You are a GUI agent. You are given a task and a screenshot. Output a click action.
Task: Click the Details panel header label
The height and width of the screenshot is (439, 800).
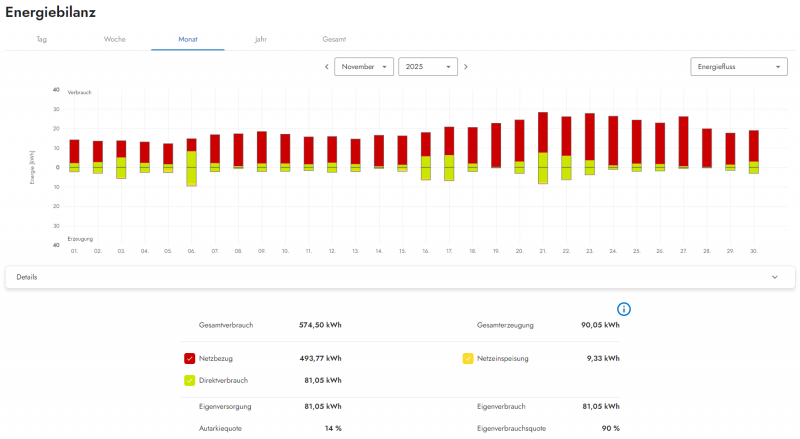click(x=27, y=277)
